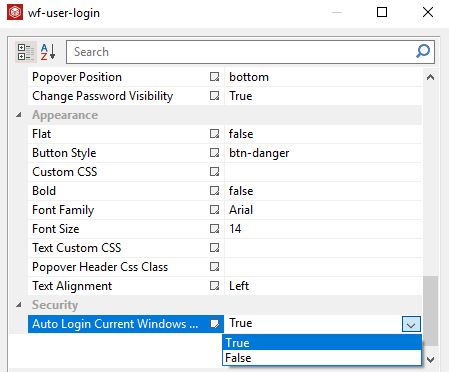This screenshot has width=449, height=372.
Task: Click the wf-user-login app icon in title bar
Action: click(x=15, y=13)
